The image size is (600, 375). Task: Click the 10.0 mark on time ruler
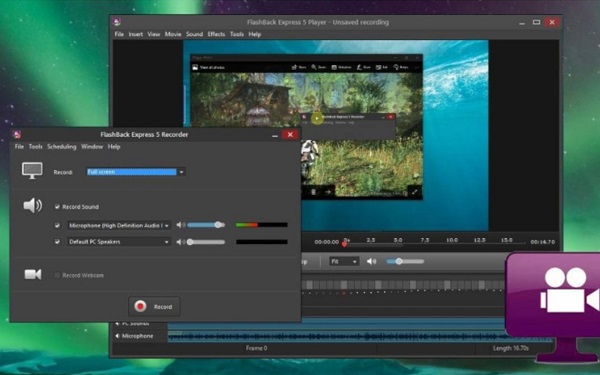point(452,240)
